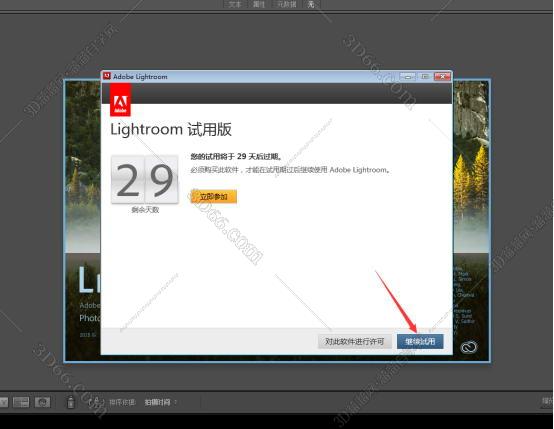Toggle the sort direction icon
The width and height of the screenshot is (554, 429).
point(96,402)
